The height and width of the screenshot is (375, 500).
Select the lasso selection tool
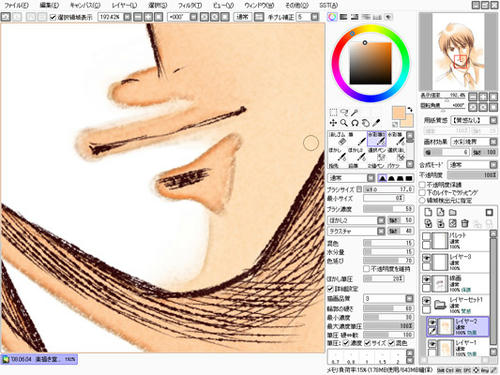(344, 112)
